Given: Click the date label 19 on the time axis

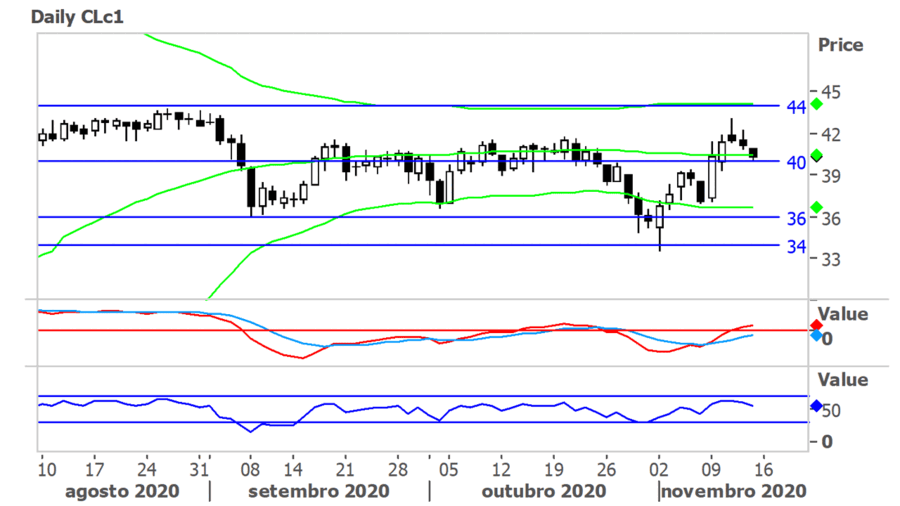Looking at the screenshot, I should pyautogui.click(x=553, y=470).
